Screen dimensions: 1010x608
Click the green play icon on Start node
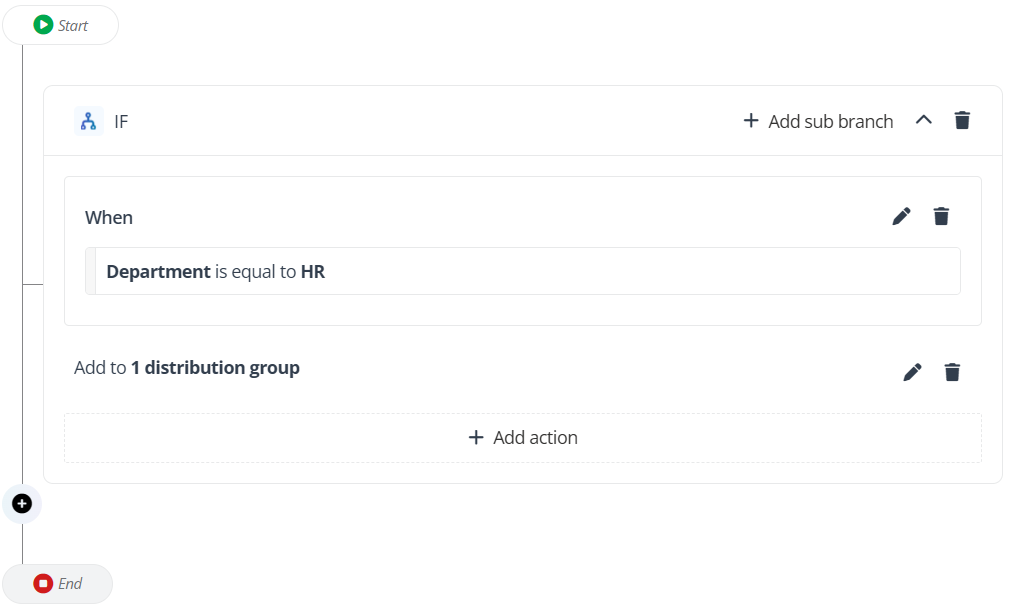41,25
